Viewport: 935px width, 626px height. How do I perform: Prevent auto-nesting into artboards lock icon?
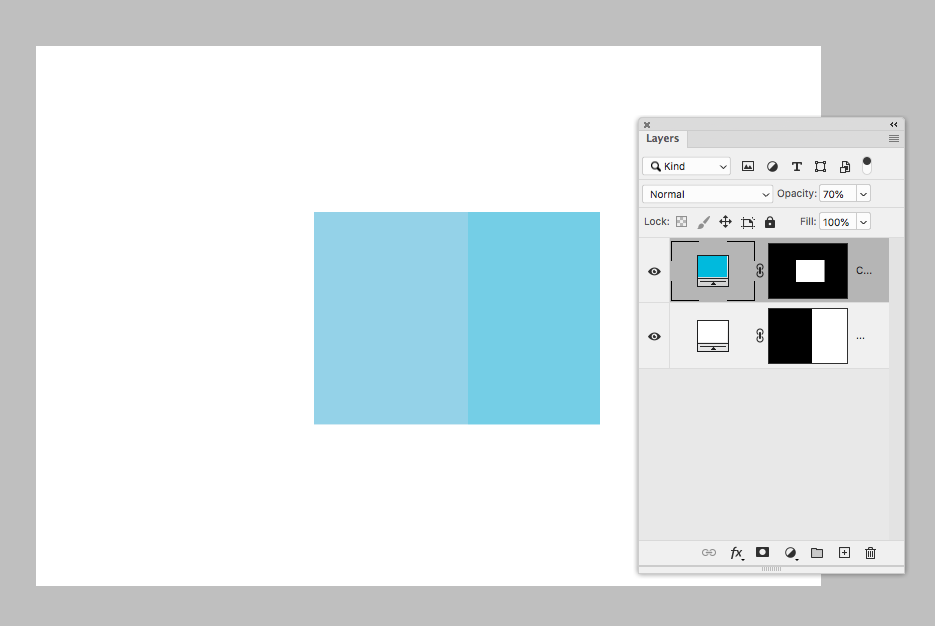point(748,222)
